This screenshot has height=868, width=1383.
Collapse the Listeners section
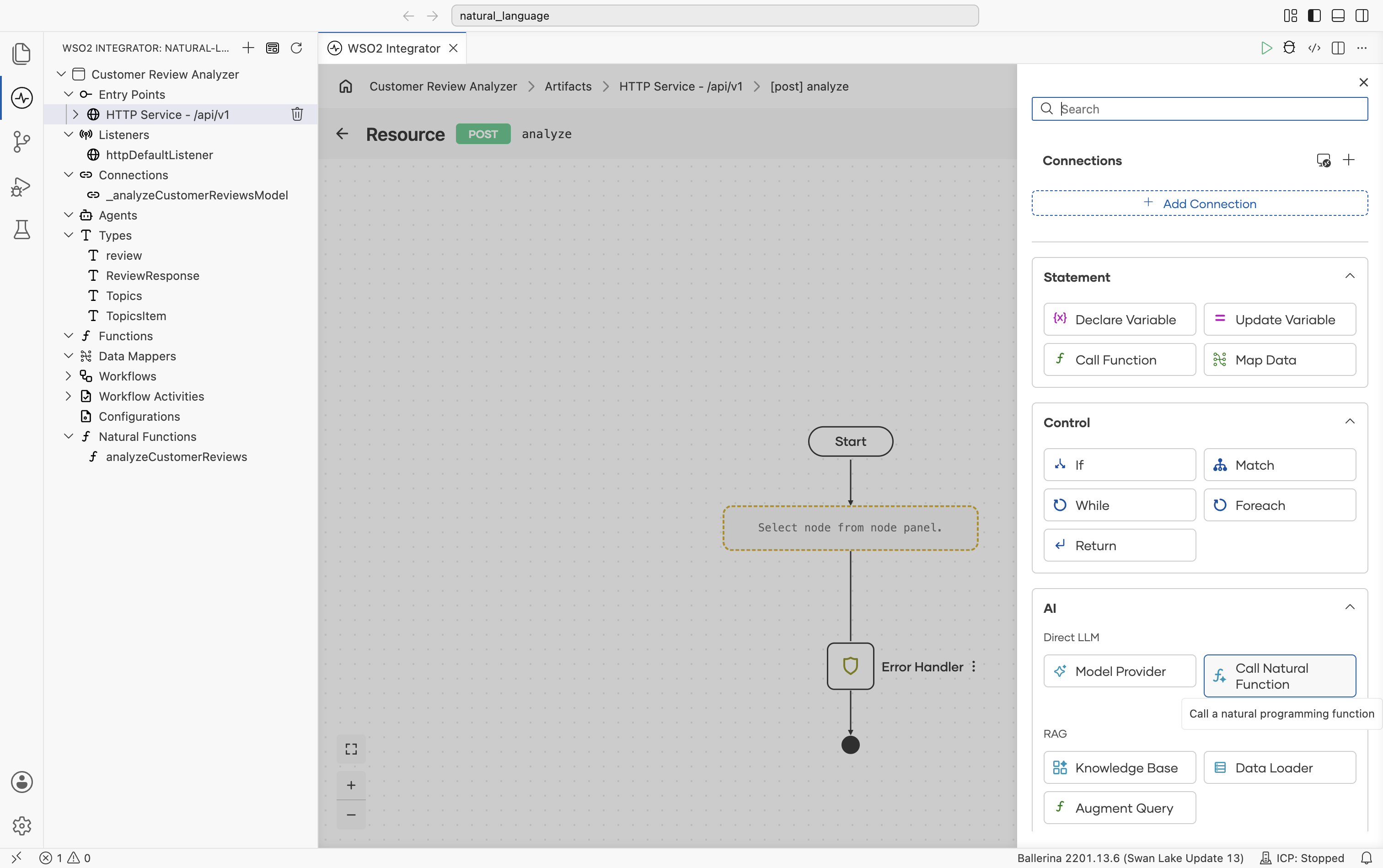point(69,134)
